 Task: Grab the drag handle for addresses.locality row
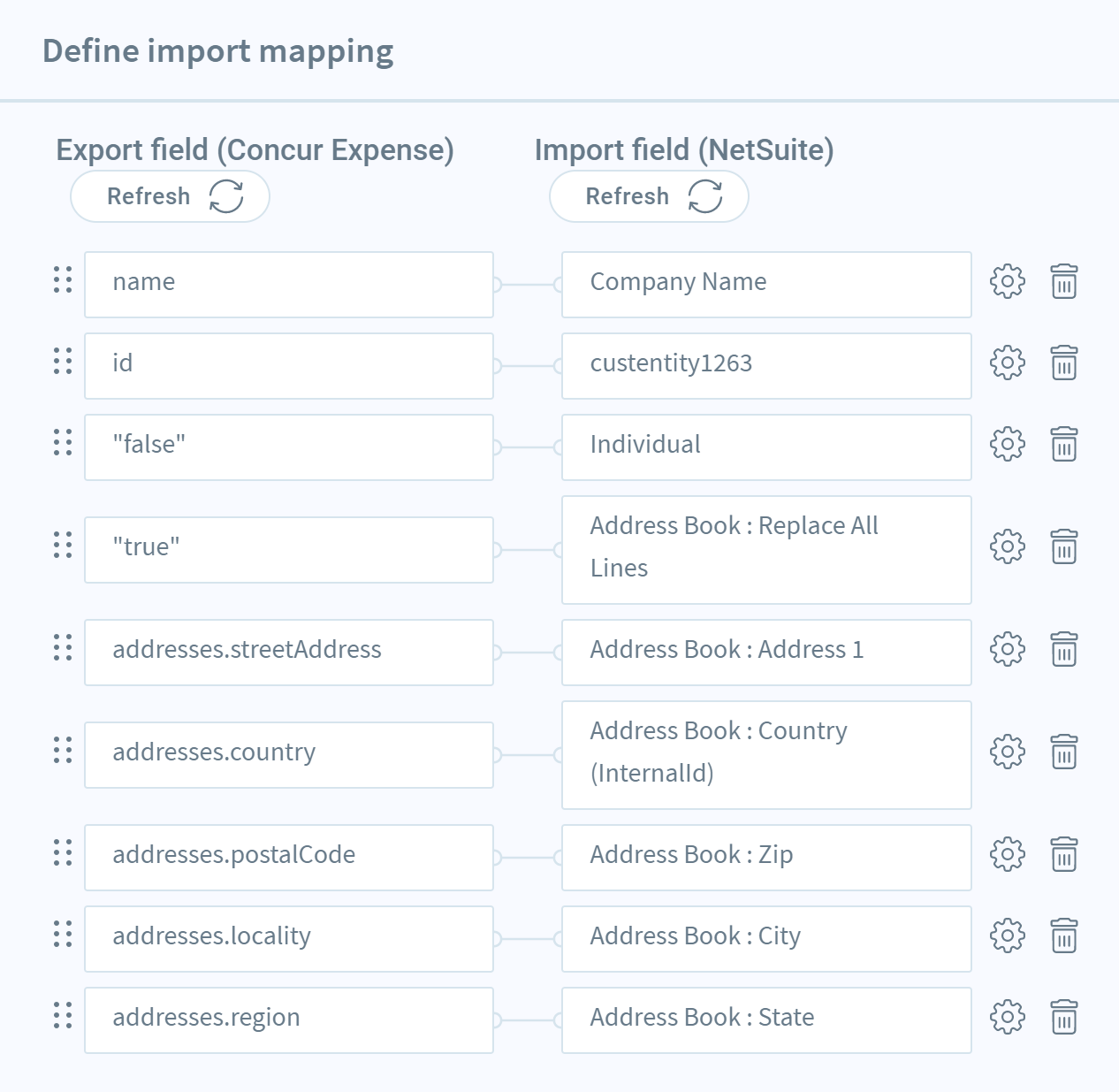click(63, 934)
